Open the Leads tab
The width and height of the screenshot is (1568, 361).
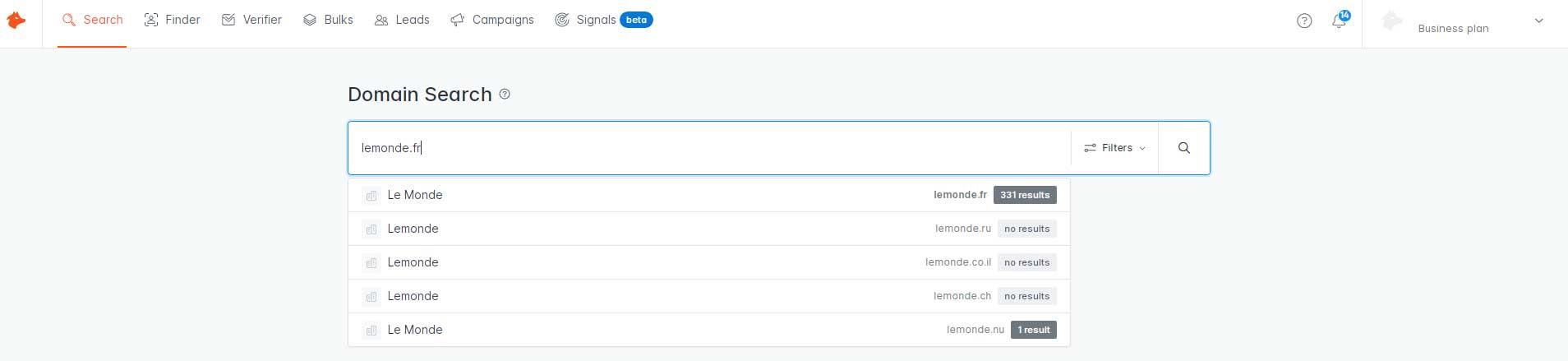402,20
